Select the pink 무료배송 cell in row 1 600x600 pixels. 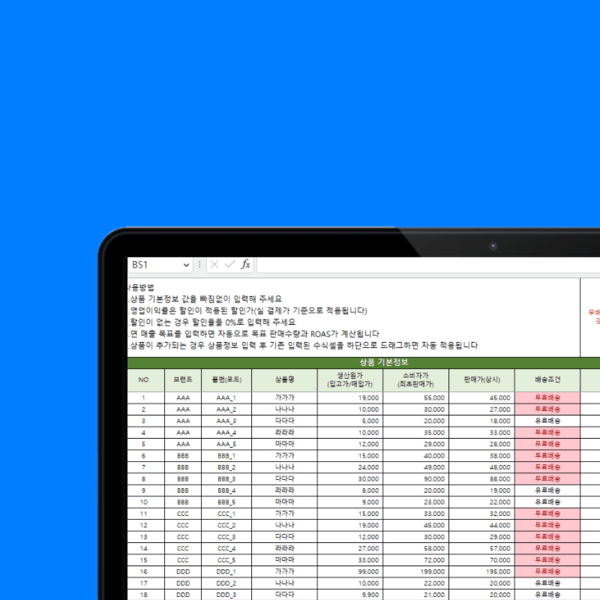[x=548, y=398]
